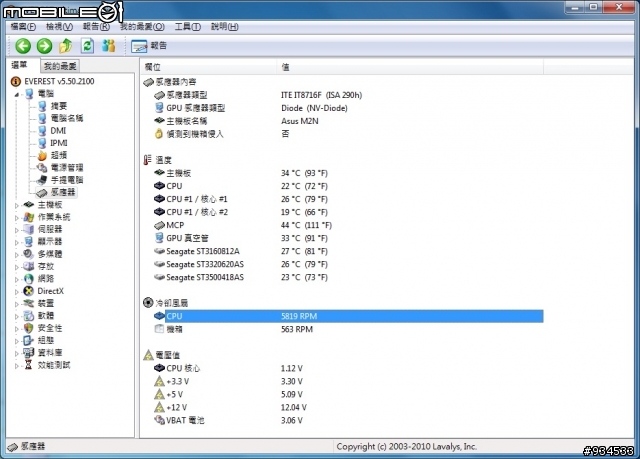Viewport: 640px width, 459px height.
Task: Open the 說明(H) menu
Action: pos(224,27)
